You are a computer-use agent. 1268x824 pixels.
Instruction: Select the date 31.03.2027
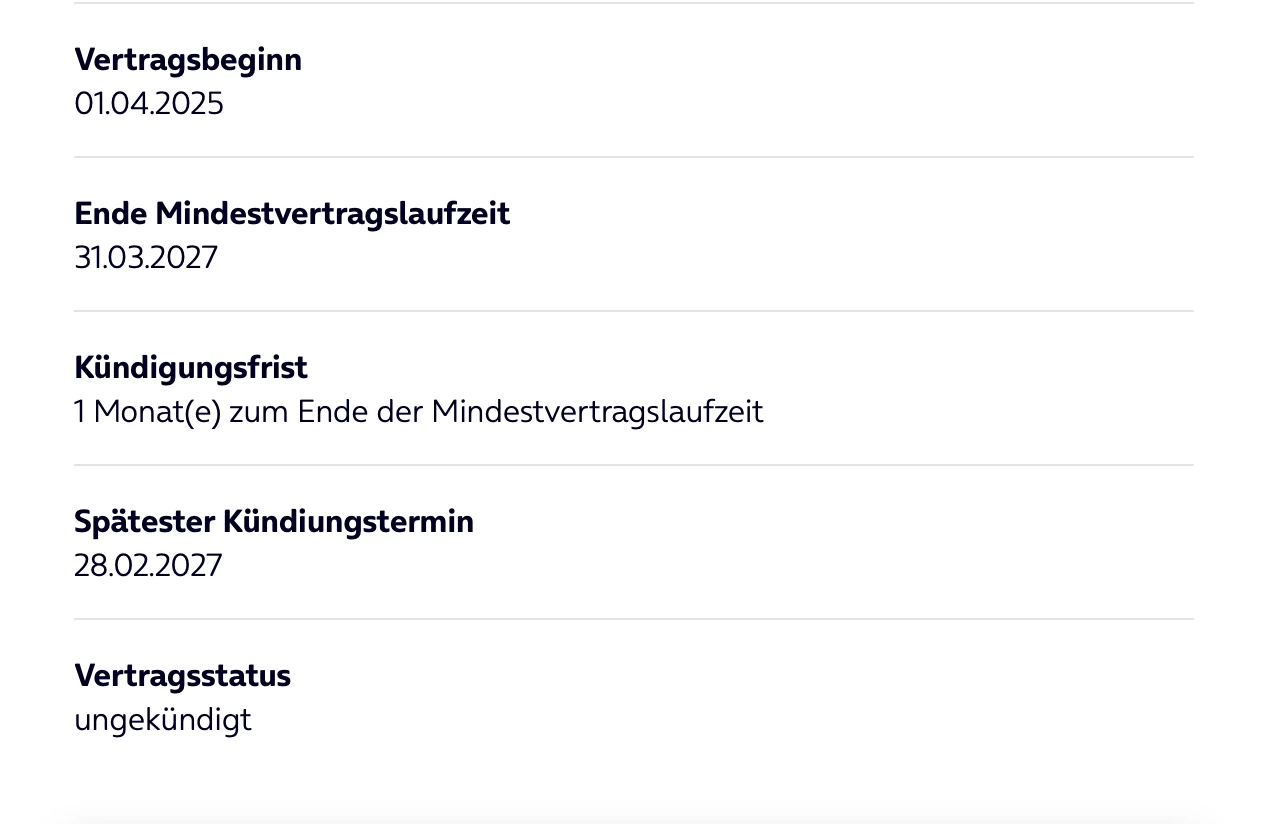pyautogui.click(x=146, y=258)
